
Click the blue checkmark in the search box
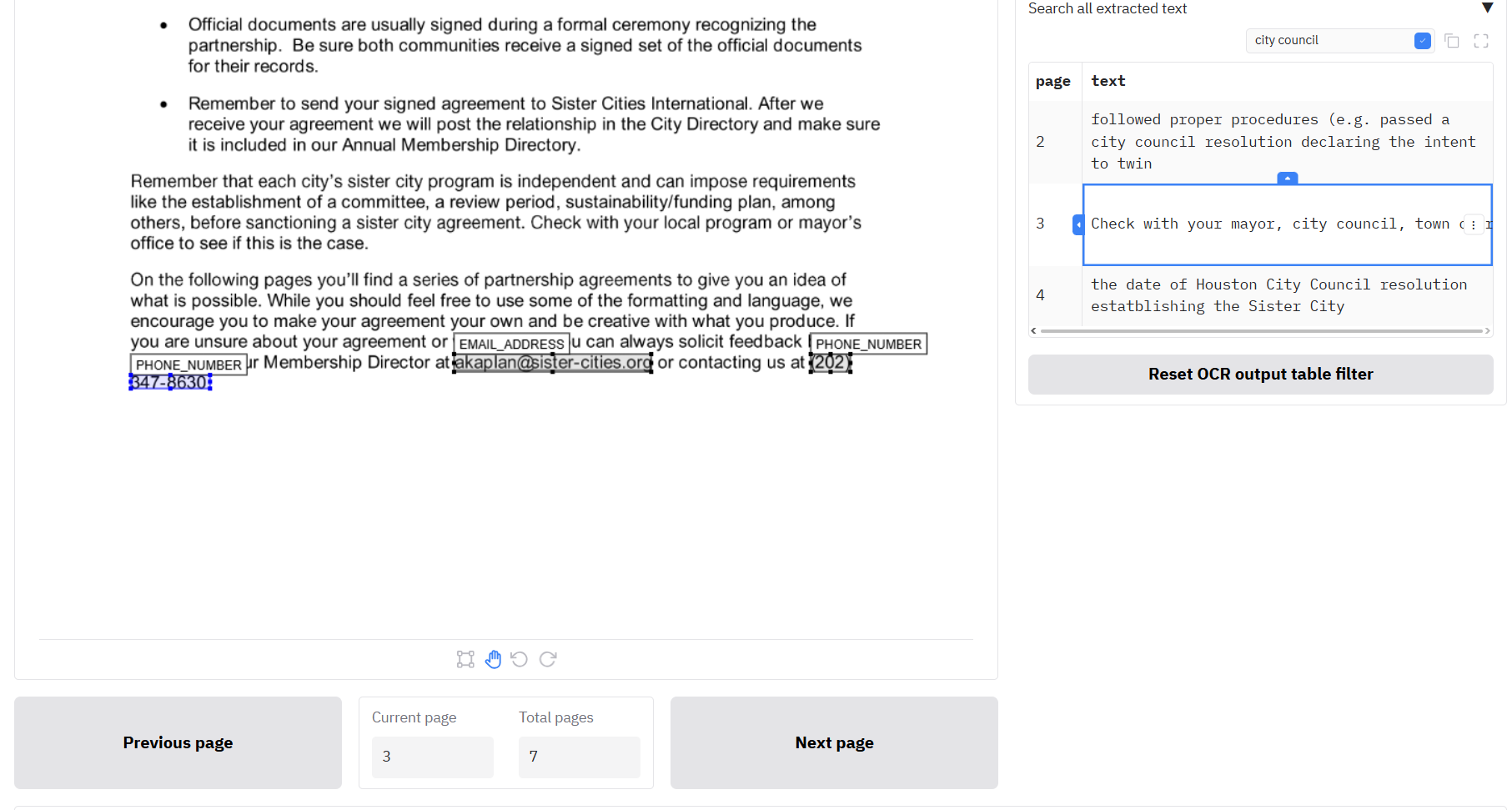1422,41
